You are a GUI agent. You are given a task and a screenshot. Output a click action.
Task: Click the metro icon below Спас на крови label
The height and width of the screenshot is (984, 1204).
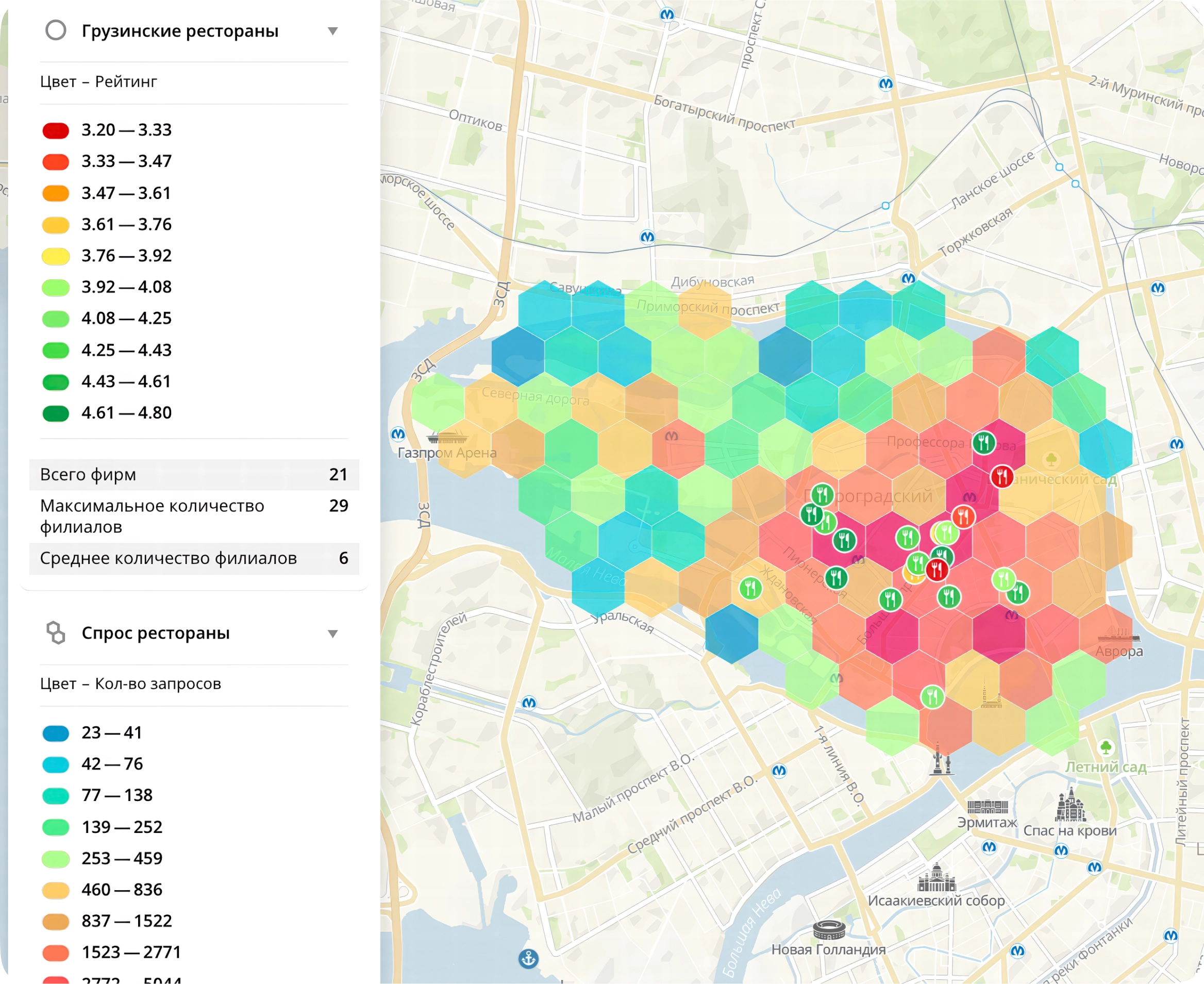coord(1061,850)
